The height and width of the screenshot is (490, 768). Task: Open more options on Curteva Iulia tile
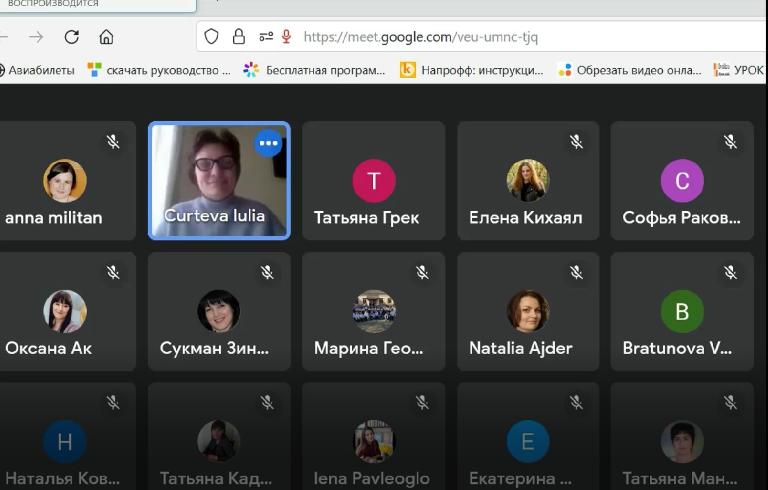click(x=268, y=143)
